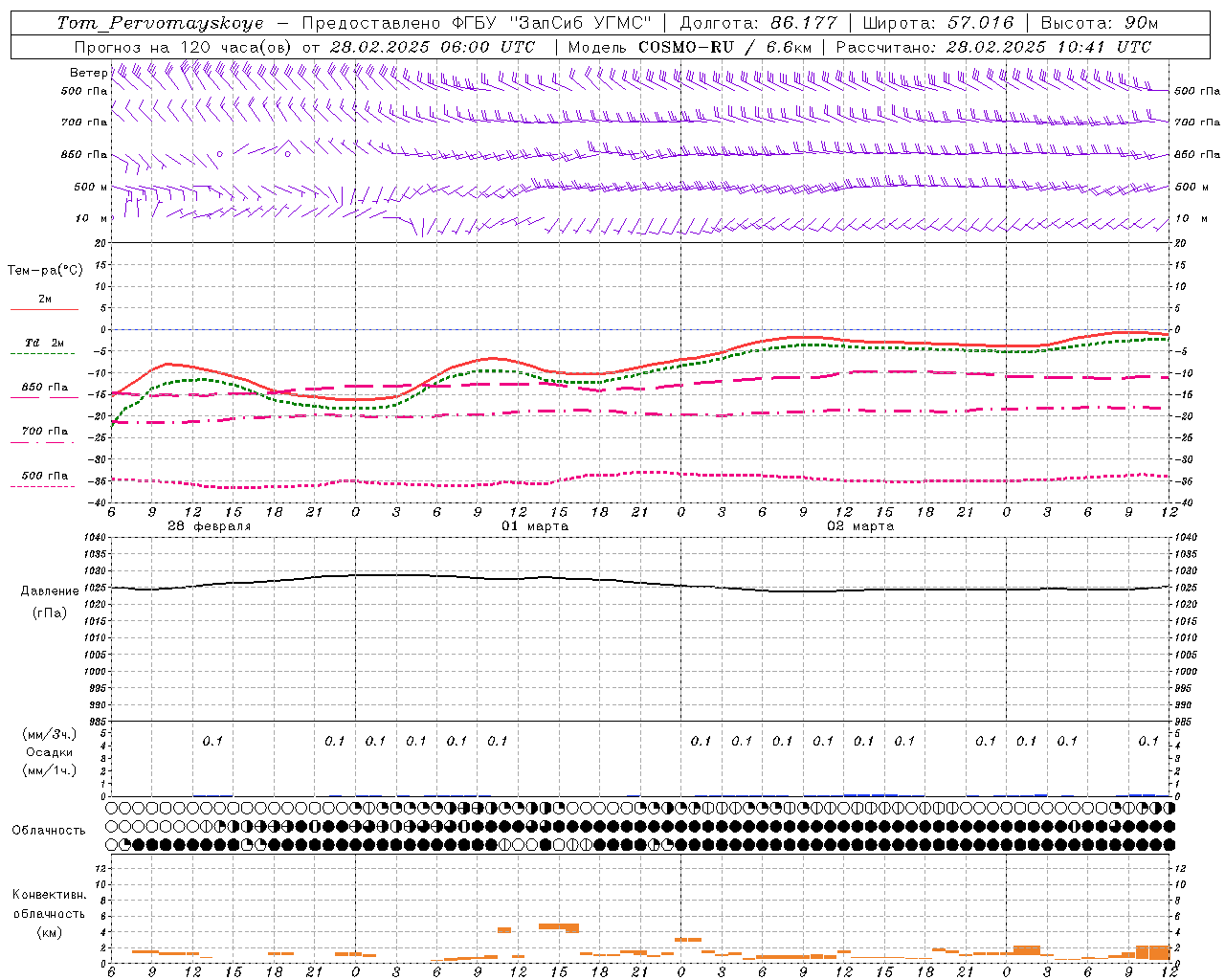The width and height of the screenshot is (1225, 980).
Task: Click the Тем-ра(°C) temperature axis title
Action: (x=45, y=270)
